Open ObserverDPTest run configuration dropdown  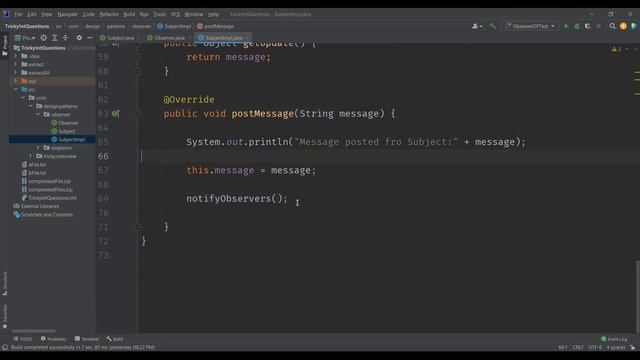point(530,26)
